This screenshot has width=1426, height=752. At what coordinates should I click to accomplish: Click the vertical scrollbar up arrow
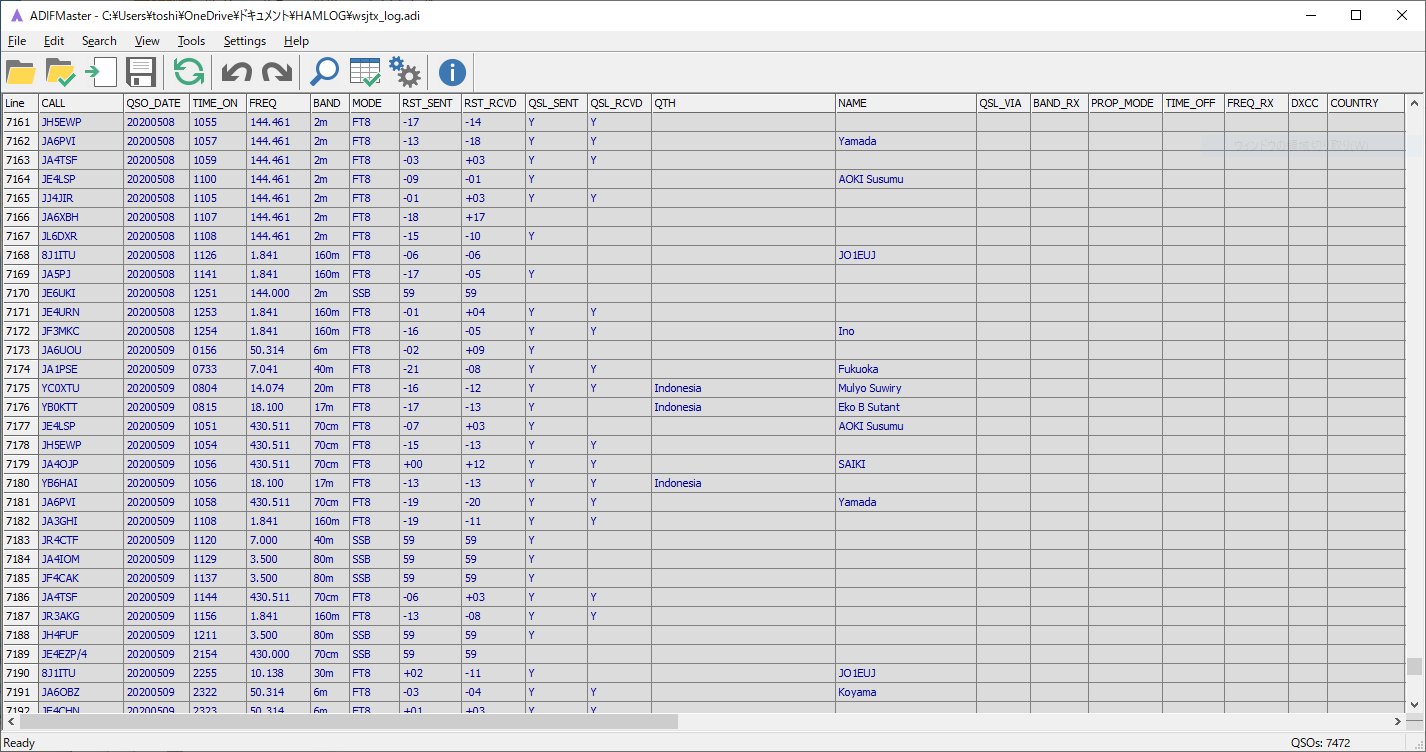pos(1414,103)
